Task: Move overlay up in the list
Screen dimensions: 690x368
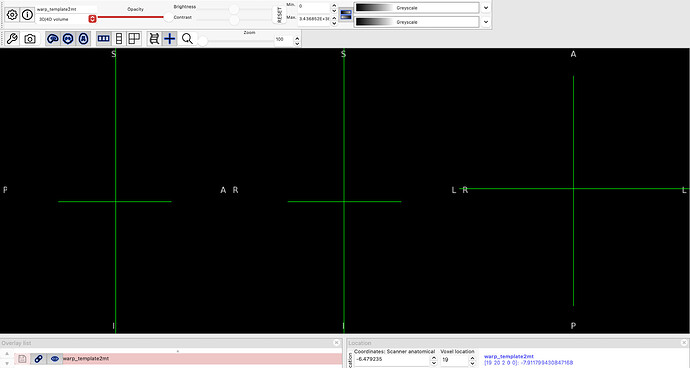Action: tap(7, 354)
